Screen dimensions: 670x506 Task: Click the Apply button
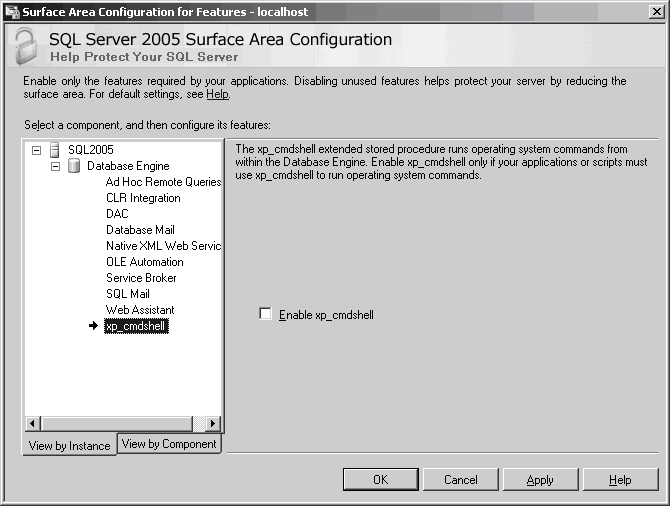(x=540, y=480)
